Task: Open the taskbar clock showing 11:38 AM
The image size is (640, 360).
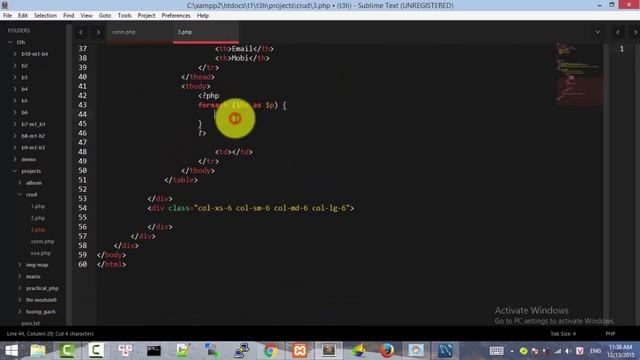Action: (x=620, y=351)
